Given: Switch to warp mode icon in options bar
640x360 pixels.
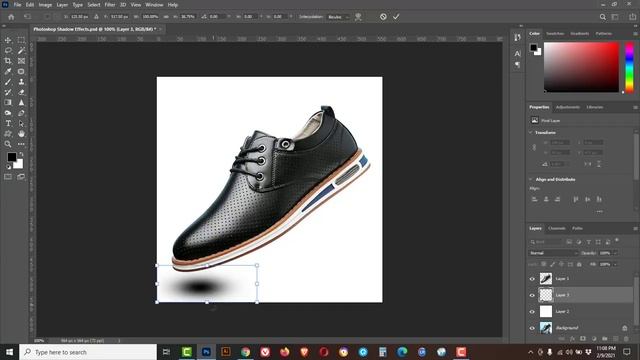Looking at the screenshot, I should point(358,17).
